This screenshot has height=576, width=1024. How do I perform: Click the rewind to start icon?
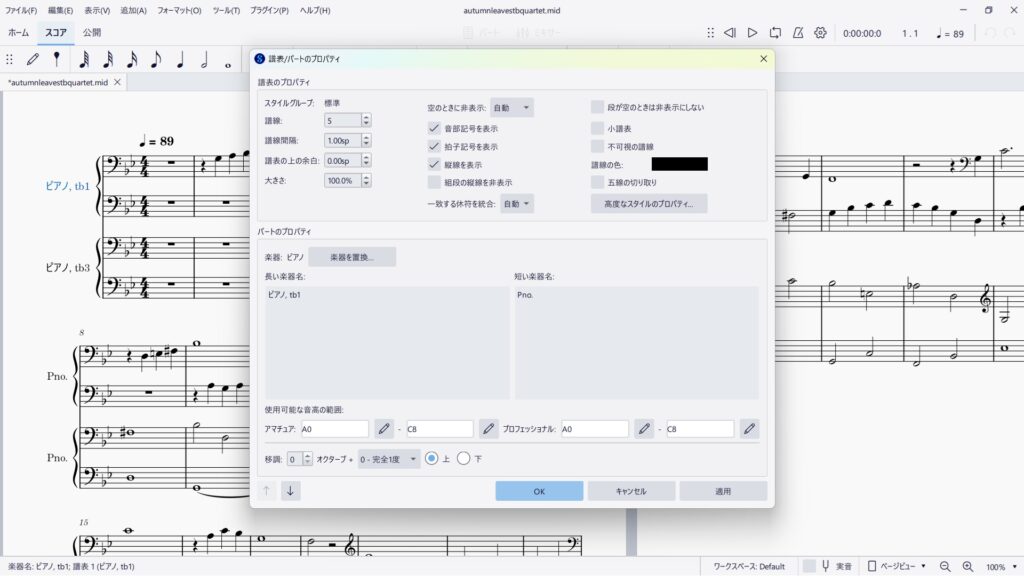tap(730, 33)
